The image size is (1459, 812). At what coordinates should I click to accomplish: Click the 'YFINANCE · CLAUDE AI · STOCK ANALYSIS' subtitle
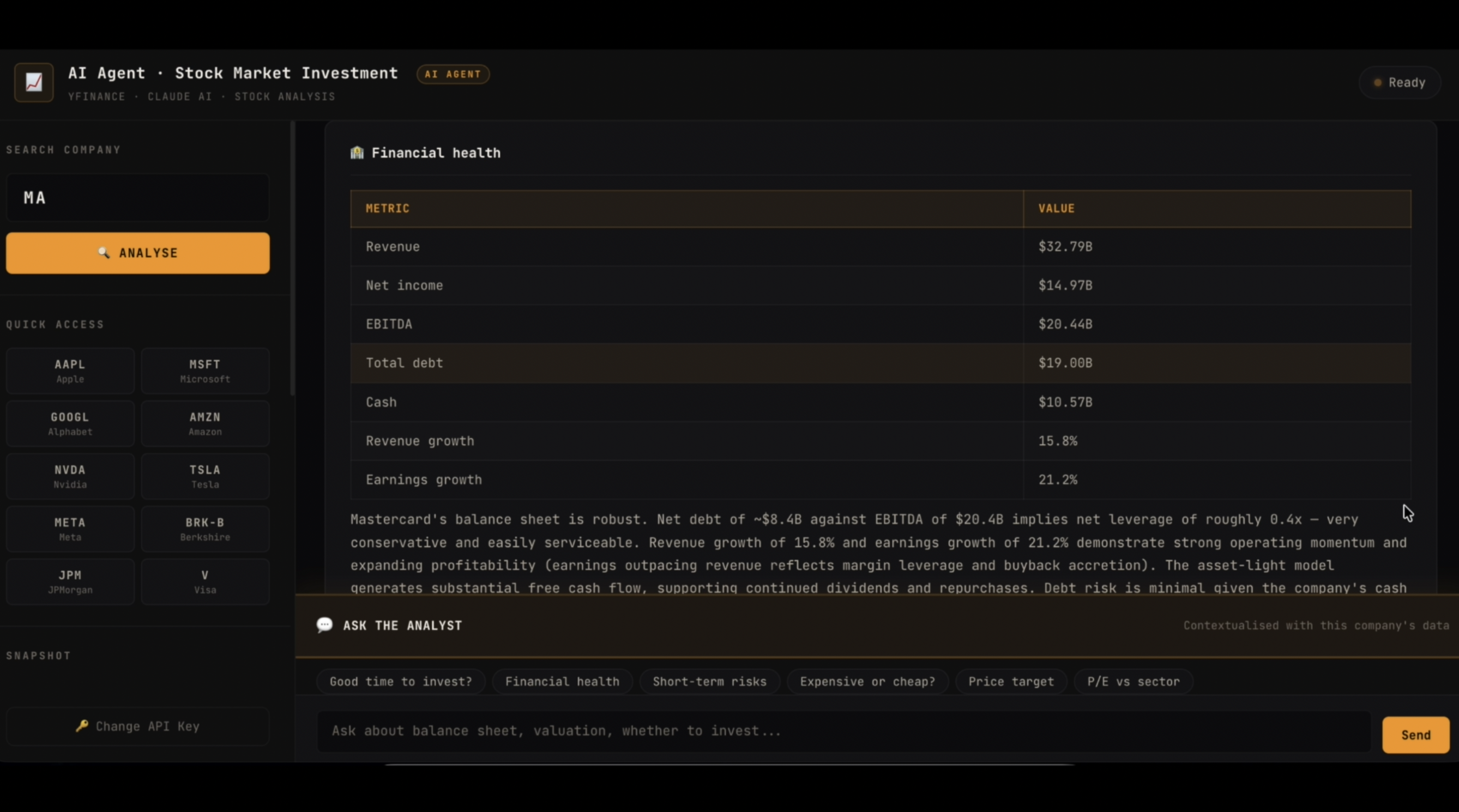(x=202, y=97)
